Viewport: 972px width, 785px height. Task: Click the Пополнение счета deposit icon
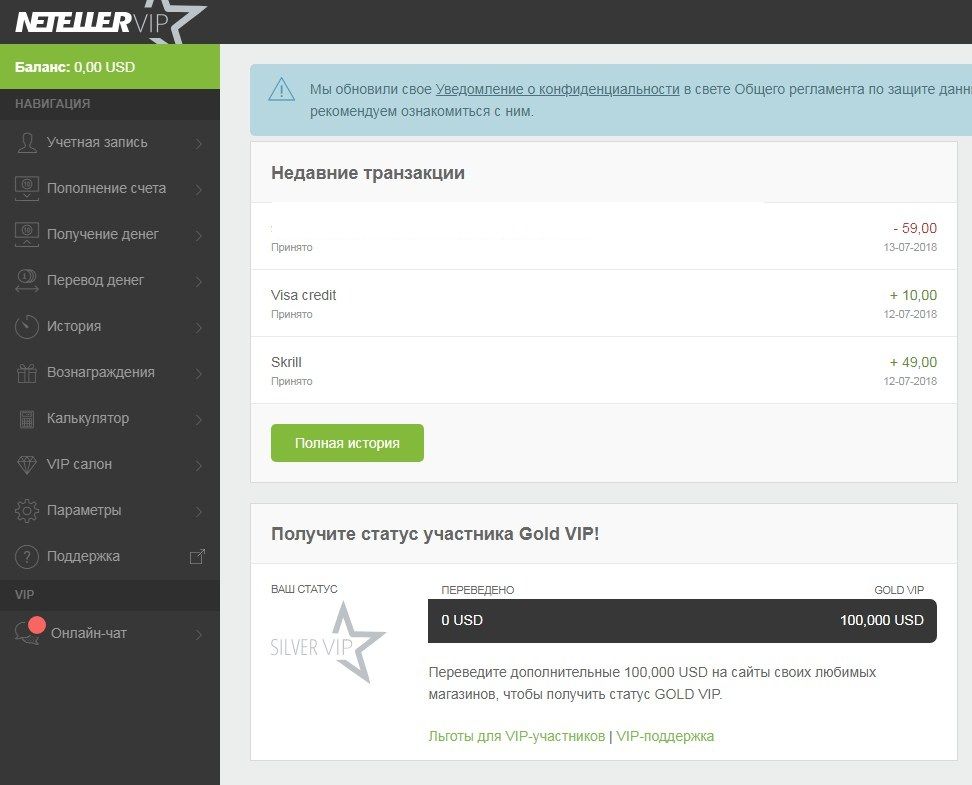[x=28, y=188]
